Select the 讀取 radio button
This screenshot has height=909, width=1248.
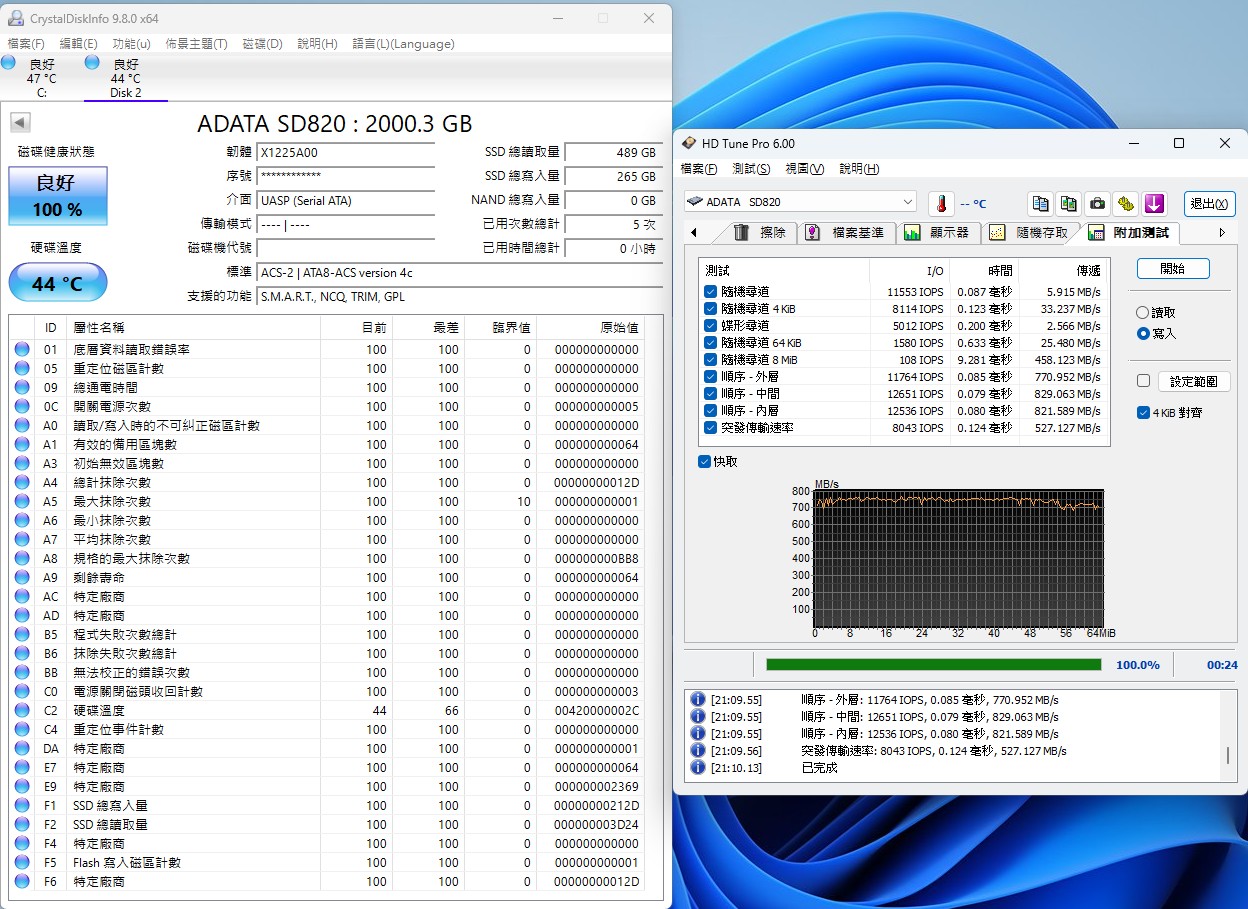pos(1143,313)
